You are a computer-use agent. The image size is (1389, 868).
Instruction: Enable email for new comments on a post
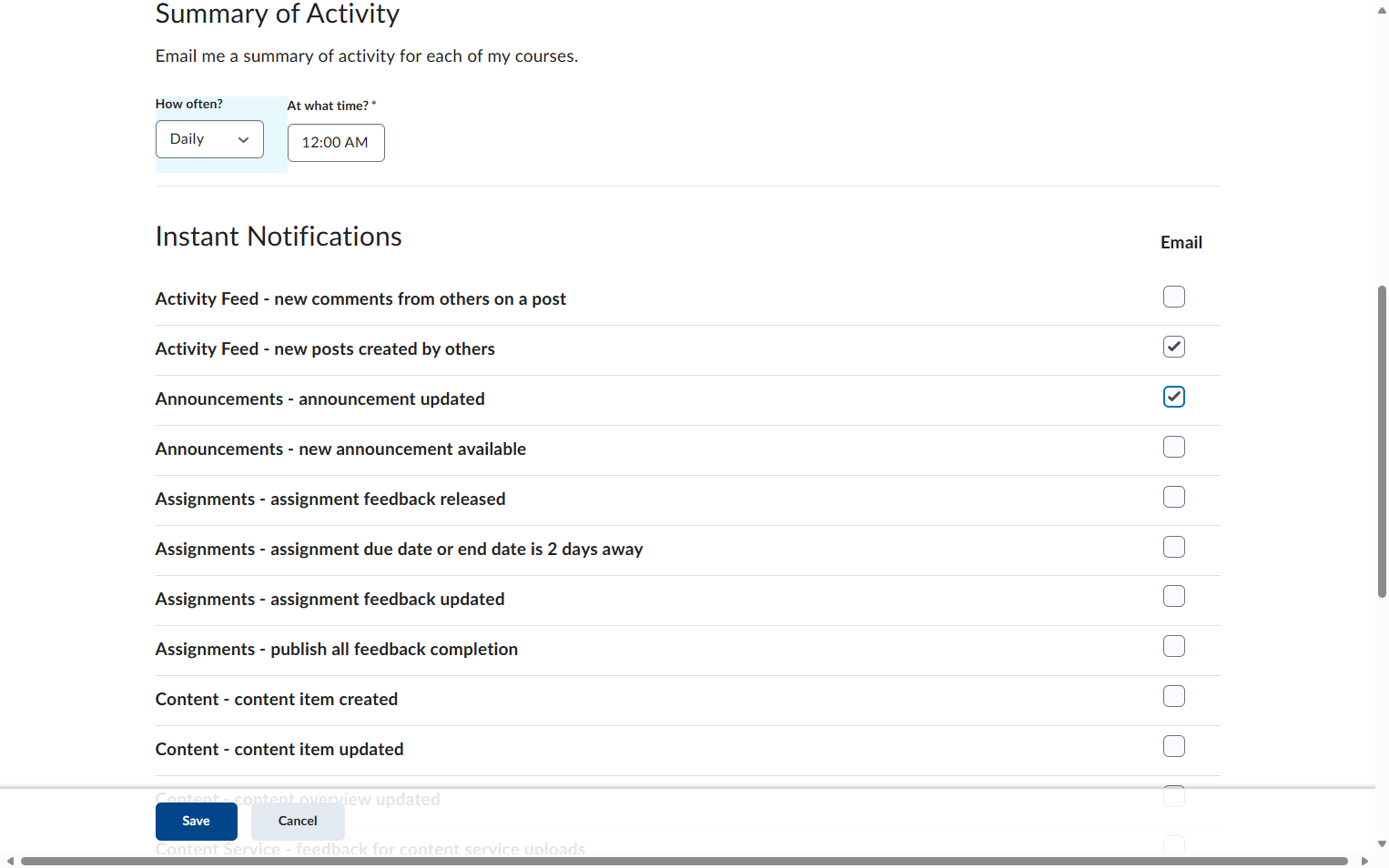click(x=1174, y=297)
